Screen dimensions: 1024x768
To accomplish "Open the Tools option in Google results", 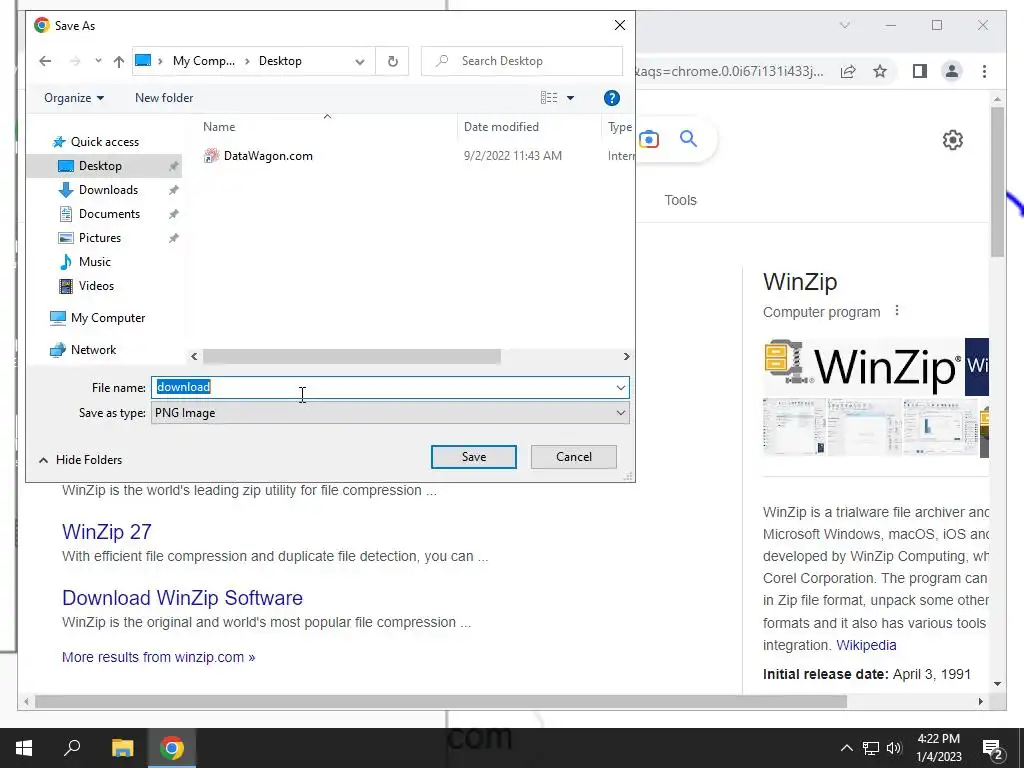I will click(x=680, y=200).
